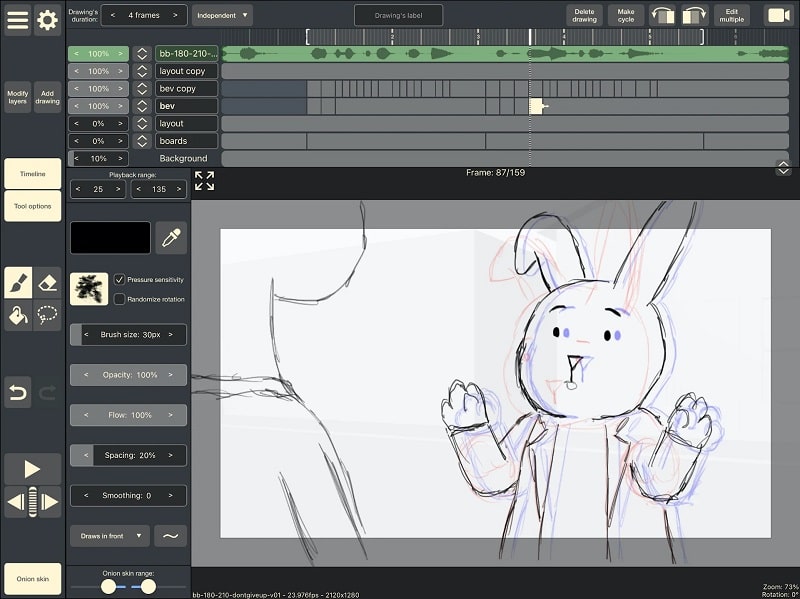Screen dimensions: 800x599
Task: Select the Paint bucket fill tool
Action: (x=17, y=315)
